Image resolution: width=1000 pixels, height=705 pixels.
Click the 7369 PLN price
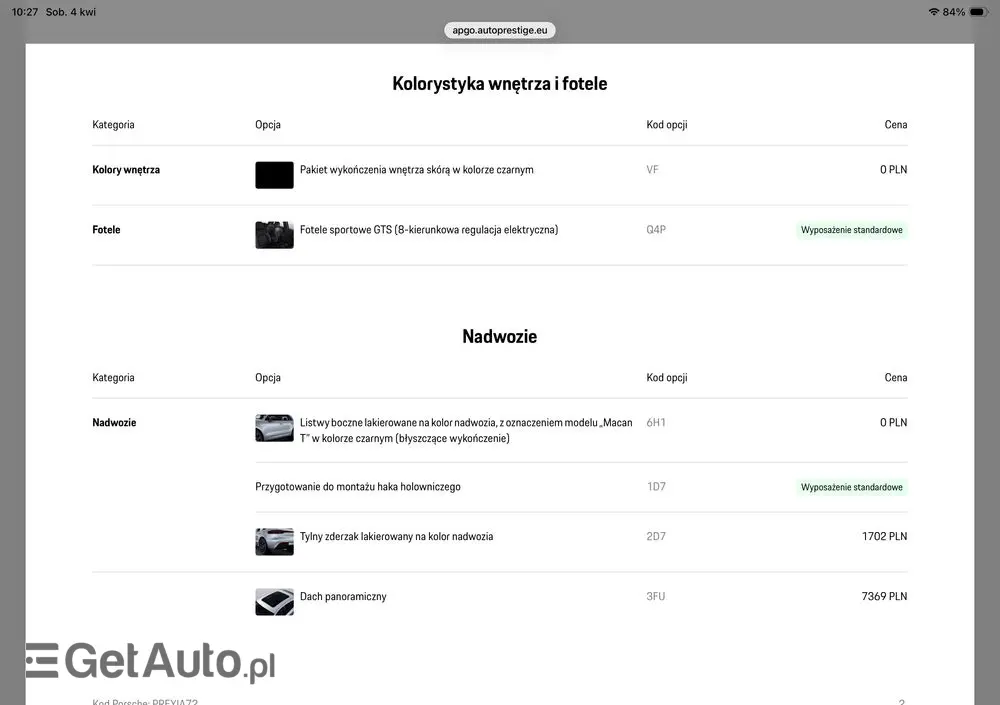point(884,597)
